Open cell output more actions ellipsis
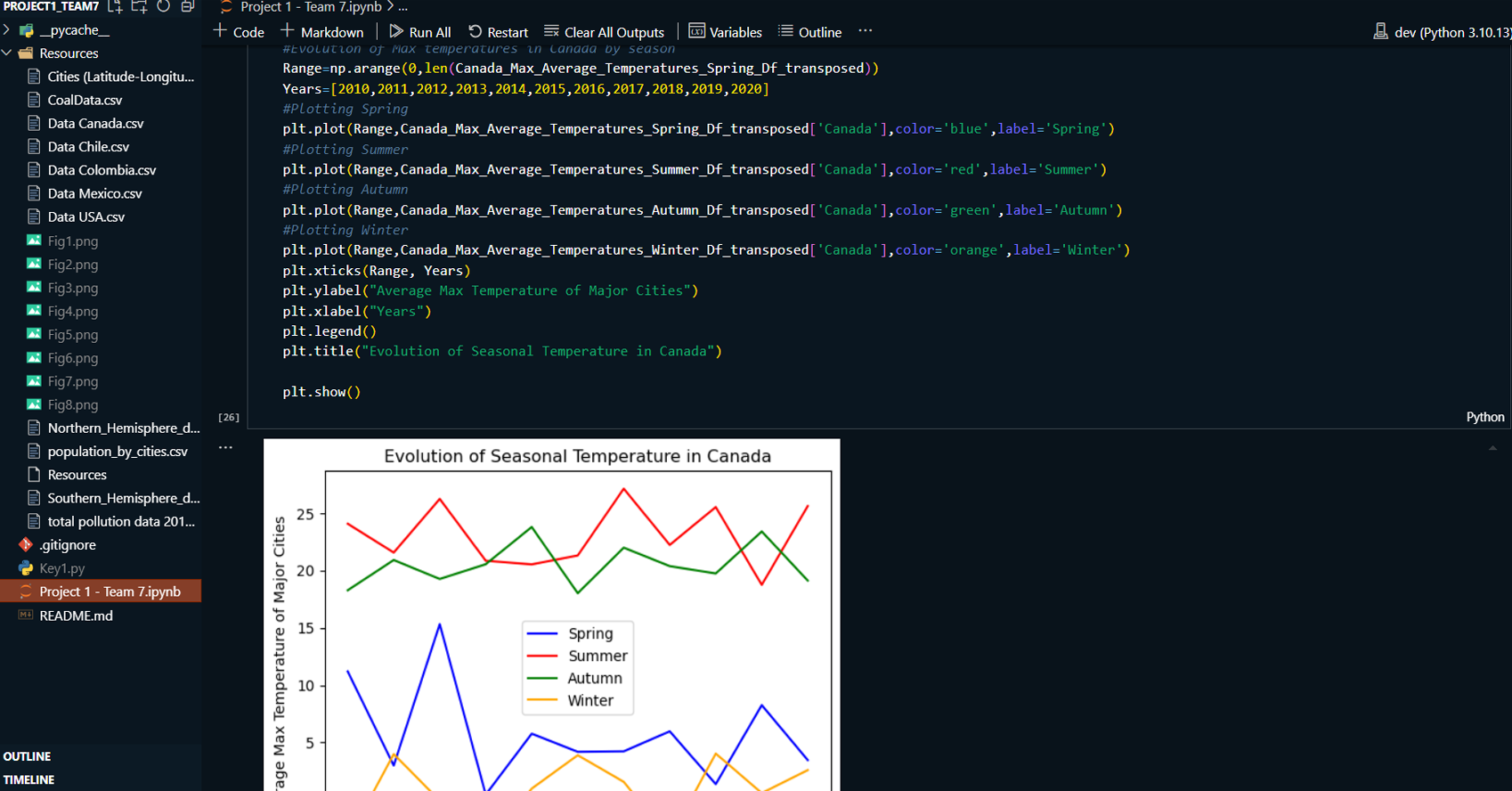This screenshot has width=1512, height=791. click(225, 448)
